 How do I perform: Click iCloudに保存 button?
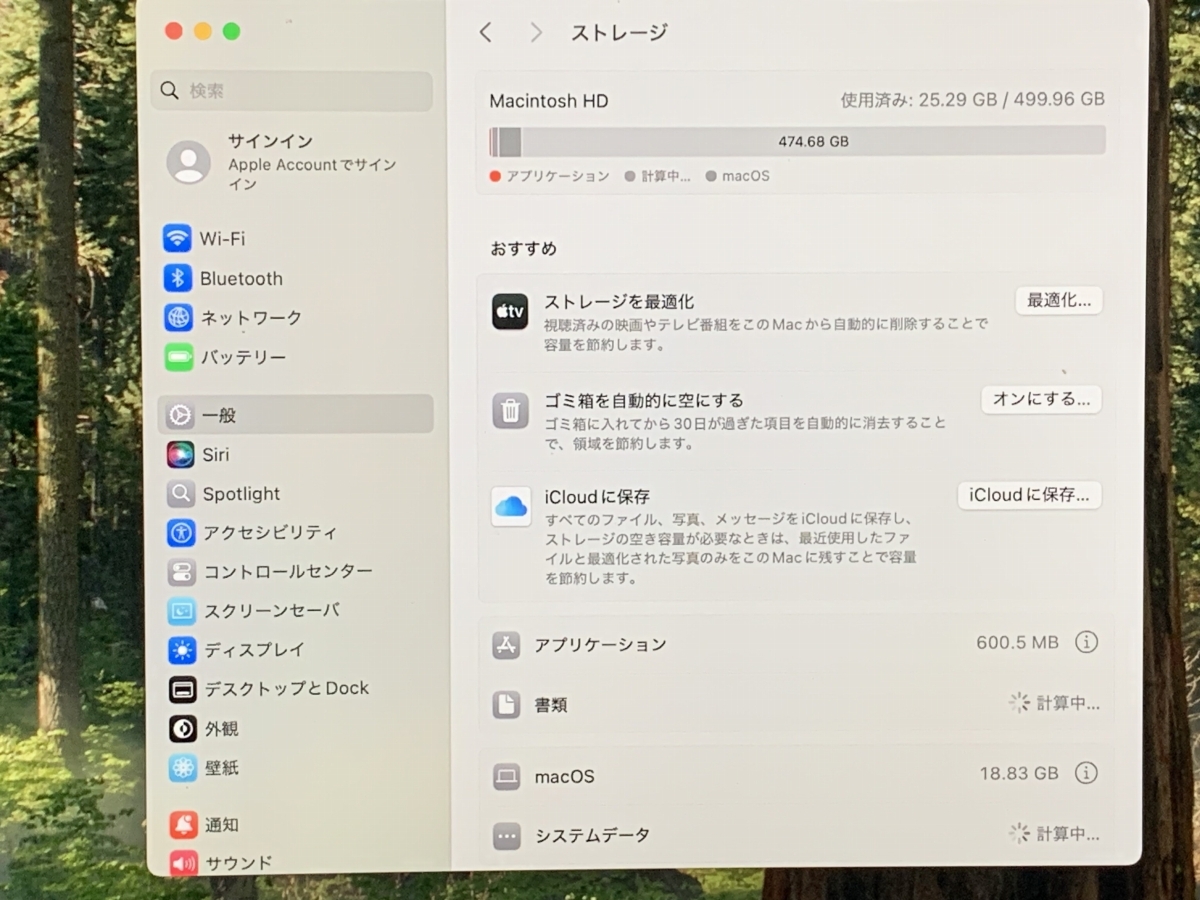(x=1029, y=495)
